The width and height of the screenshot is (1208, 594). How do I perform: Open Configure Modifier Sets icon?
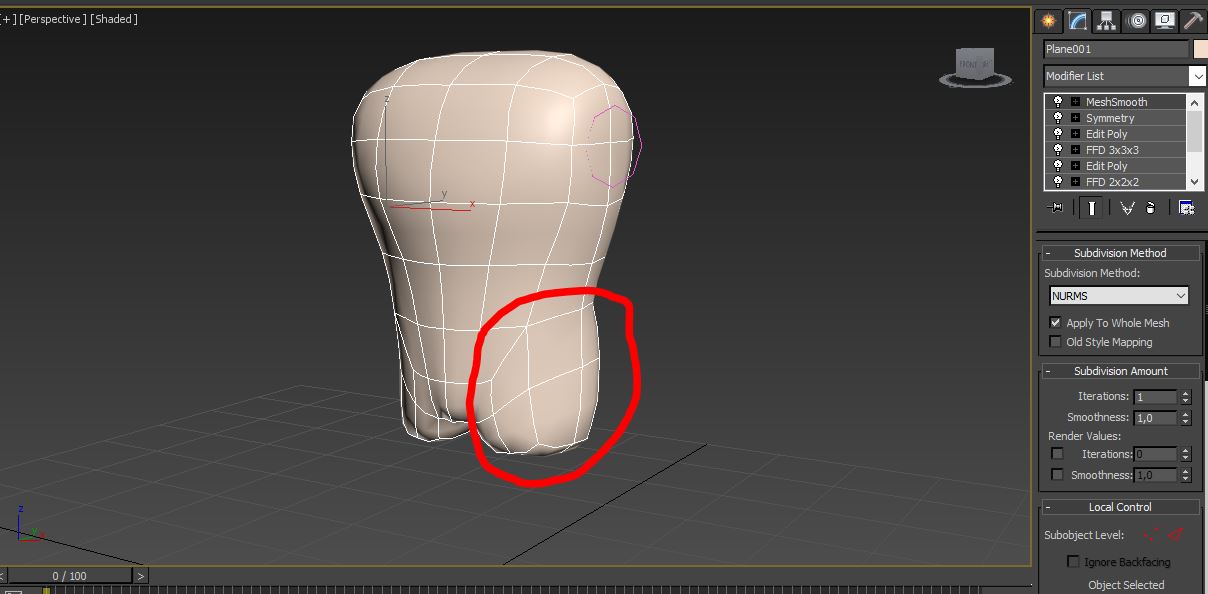point(1186,208)
